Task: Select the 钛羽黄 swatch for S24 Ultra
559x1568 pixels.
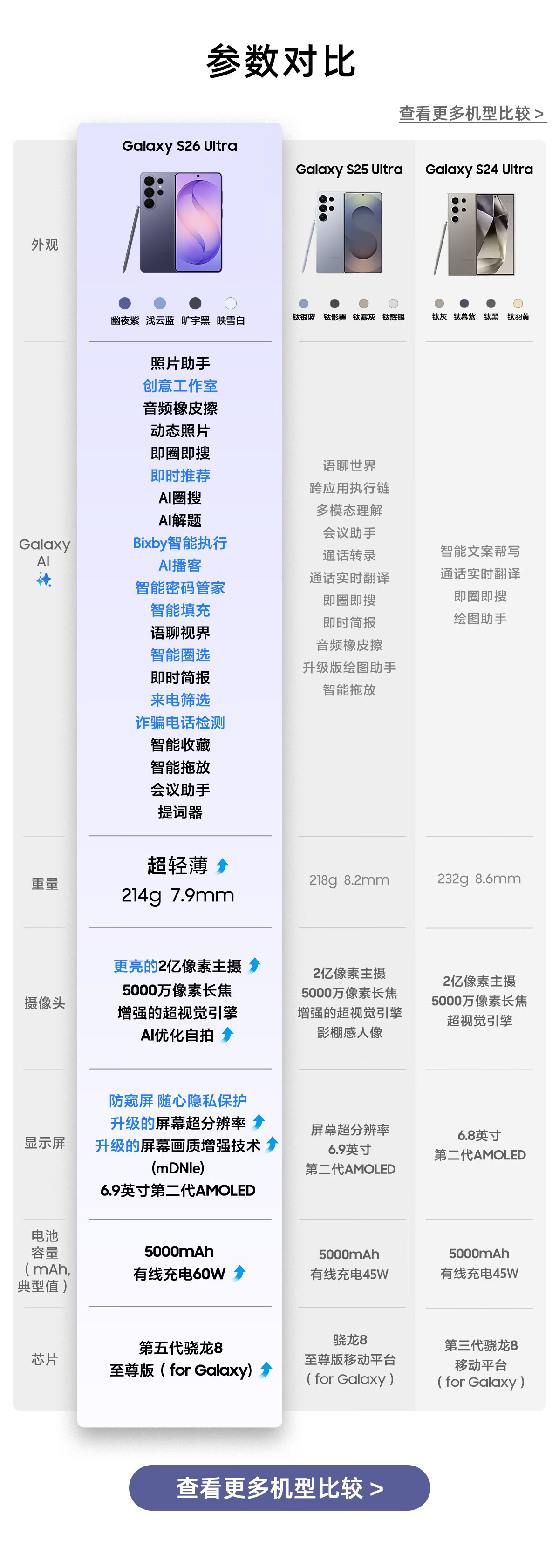Action: tap(518, 303)
